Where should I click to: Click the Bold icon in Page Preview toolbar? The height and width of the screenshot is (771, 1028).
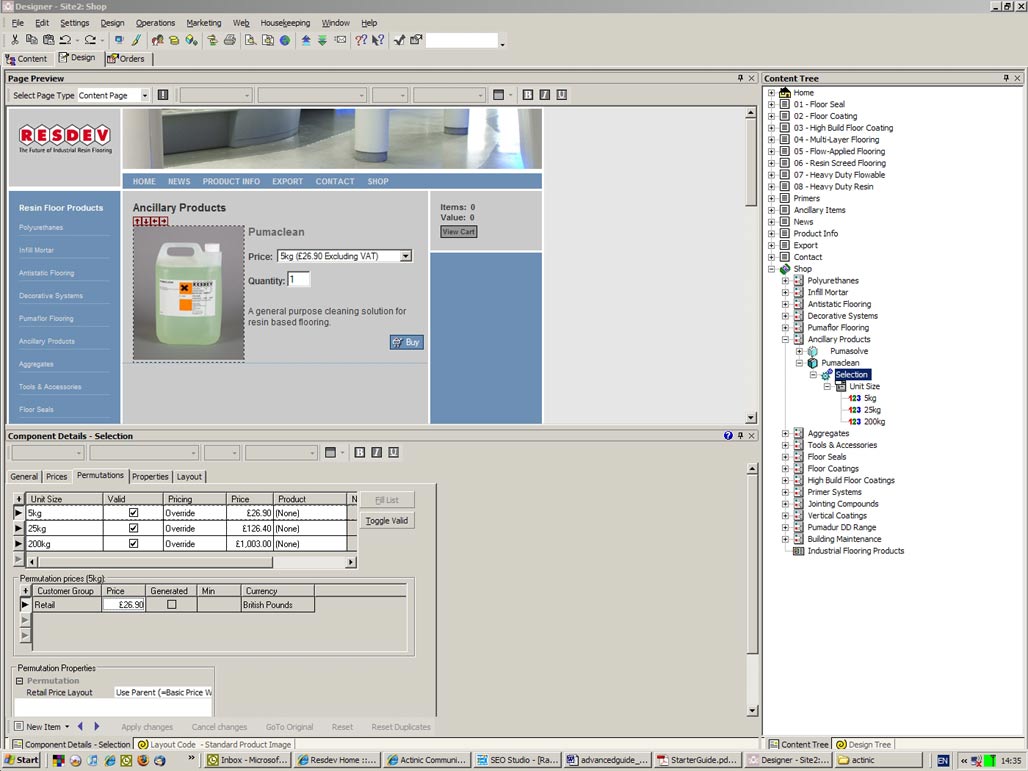[528, 95]
